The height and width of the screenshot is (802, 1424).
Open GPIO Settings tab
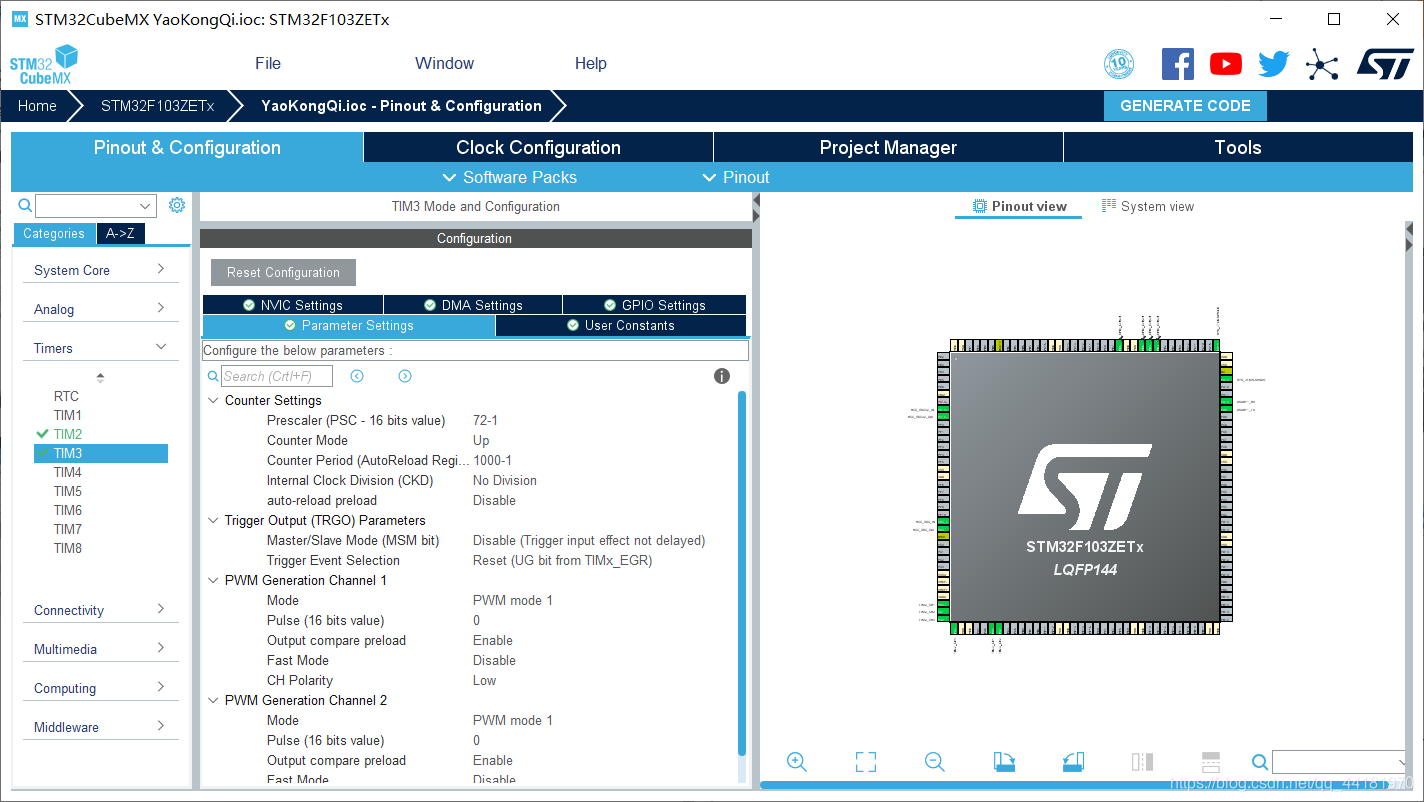[655, 305]
